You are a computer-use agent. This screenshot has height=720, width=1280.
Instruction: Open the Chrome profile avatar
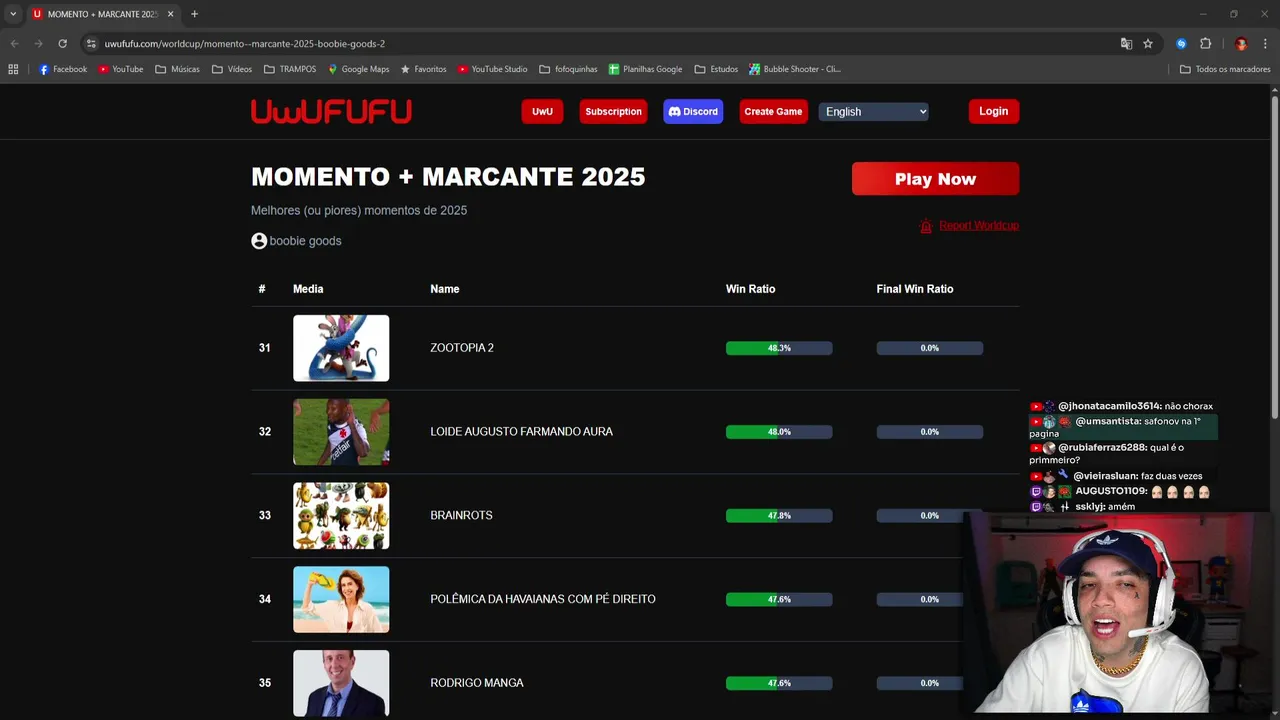1241,44
